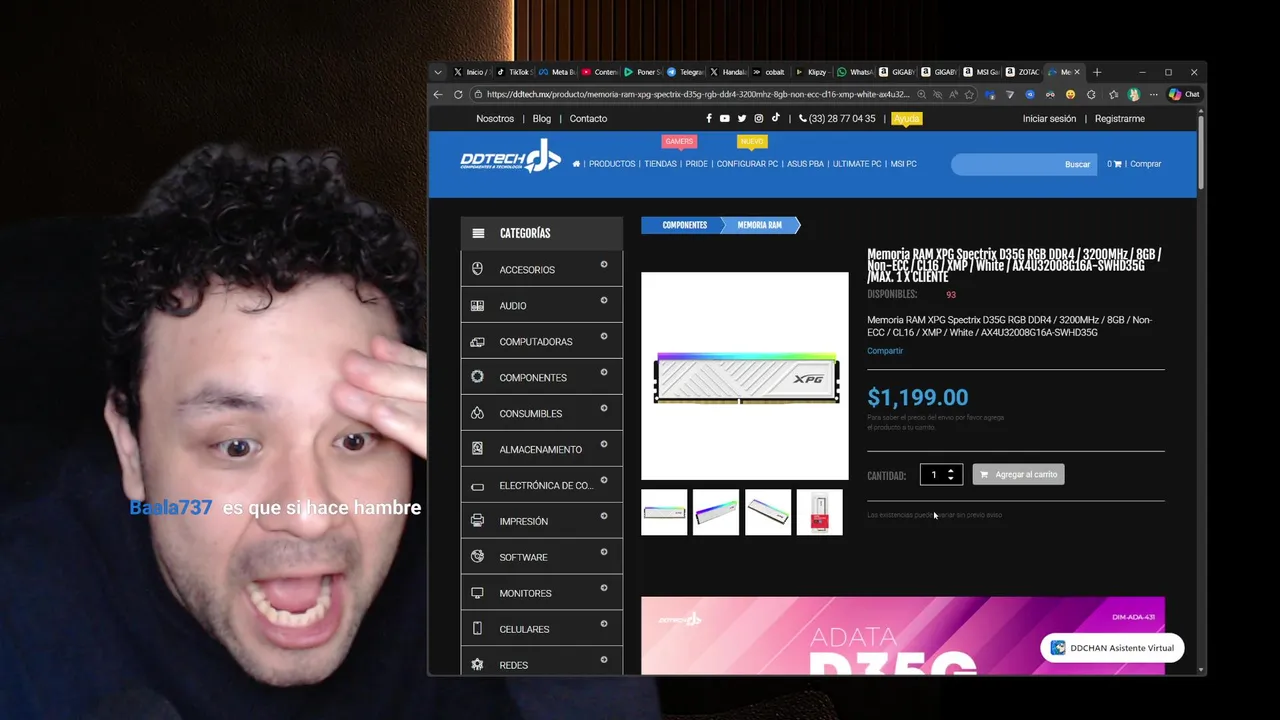
Task: Expand the Audio category
Action: (x=604, y=301)
